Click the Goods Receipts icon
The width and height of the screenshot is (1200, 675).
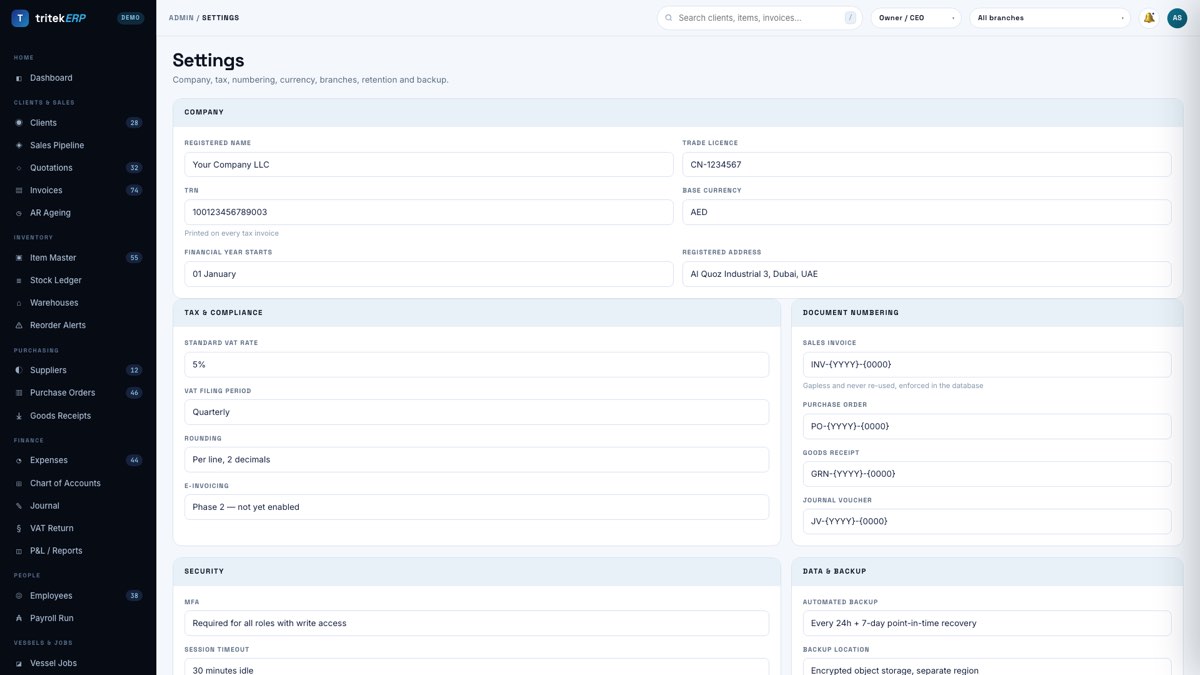tap(19, 416)
